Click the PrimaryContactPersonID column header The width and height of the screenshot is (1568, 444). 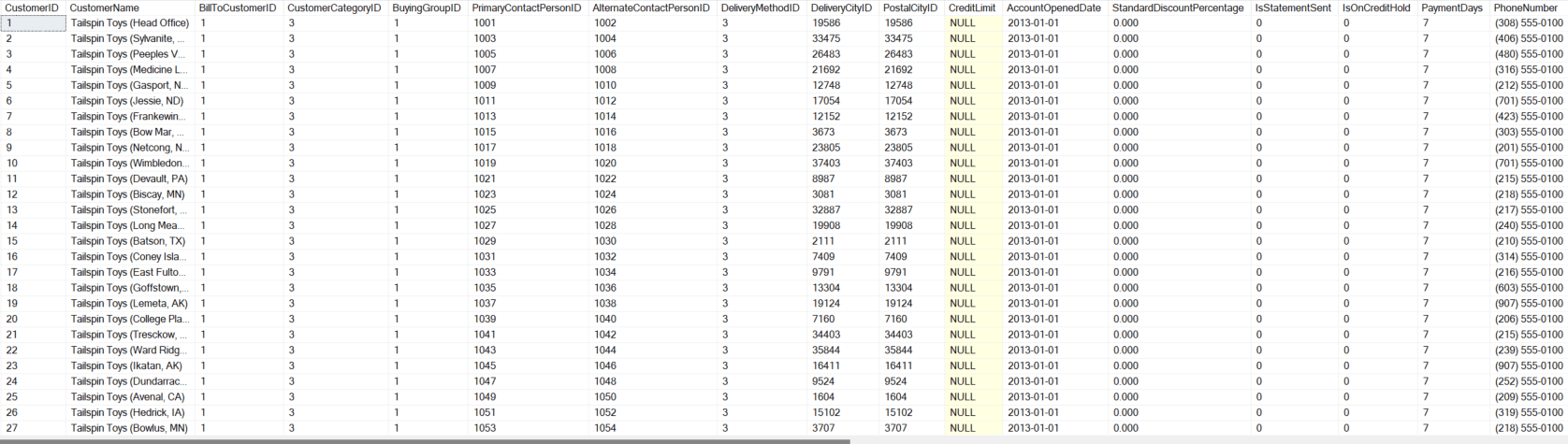[x=529, y=7]
